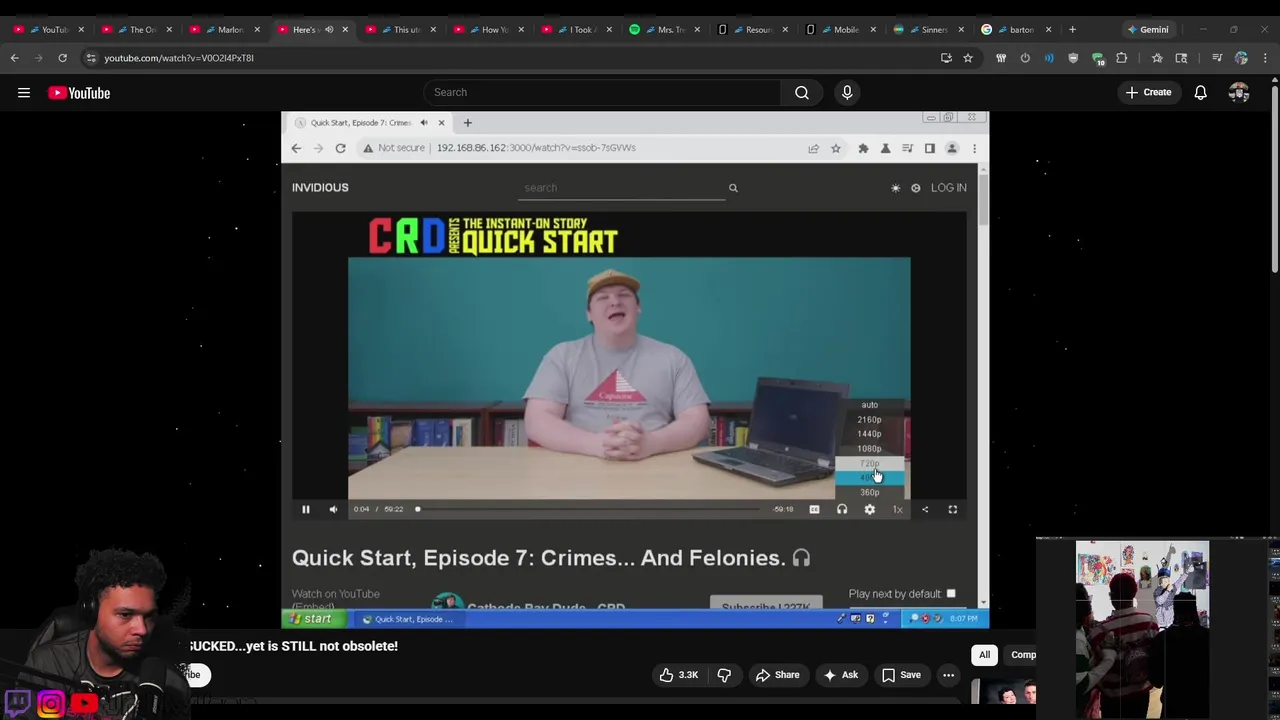Open the Create dropdown button on YouTube
The image size is (1280, 720).
coord(1148,93)
